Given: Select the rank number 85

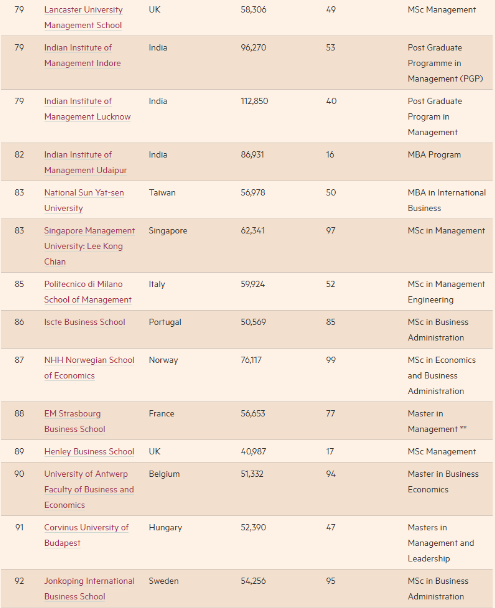Looking at the screenshot, I should coord(19,284).
